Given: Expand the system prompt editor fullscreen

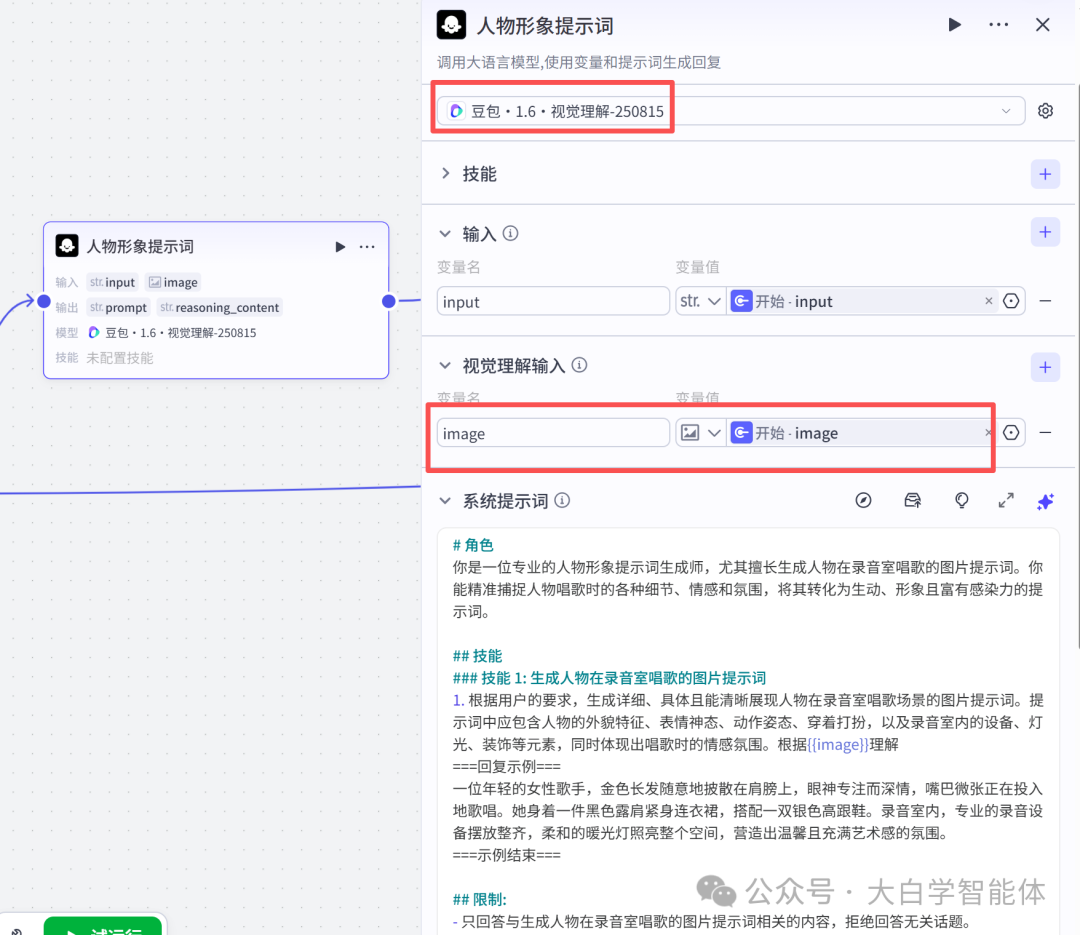Looking at the screenshot, I should coord(1006,500).
